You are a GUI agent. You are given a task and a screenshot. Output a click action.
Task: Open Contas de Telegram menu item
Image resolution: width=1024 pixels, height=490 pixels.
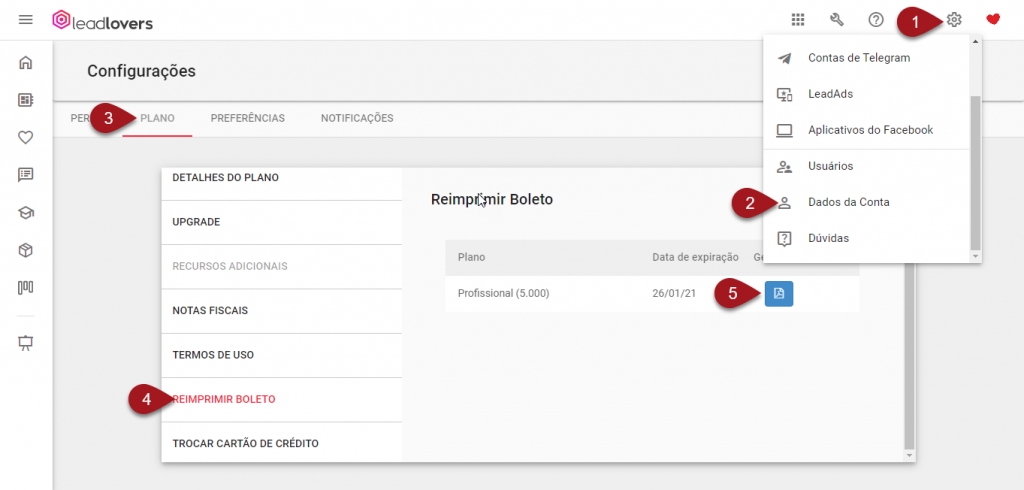coord(858,58)
